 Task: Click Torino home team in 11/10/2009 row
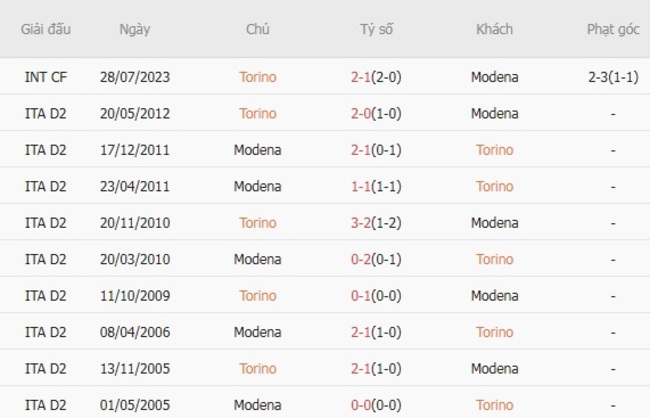pyautogui.click(x=258, y=296)
